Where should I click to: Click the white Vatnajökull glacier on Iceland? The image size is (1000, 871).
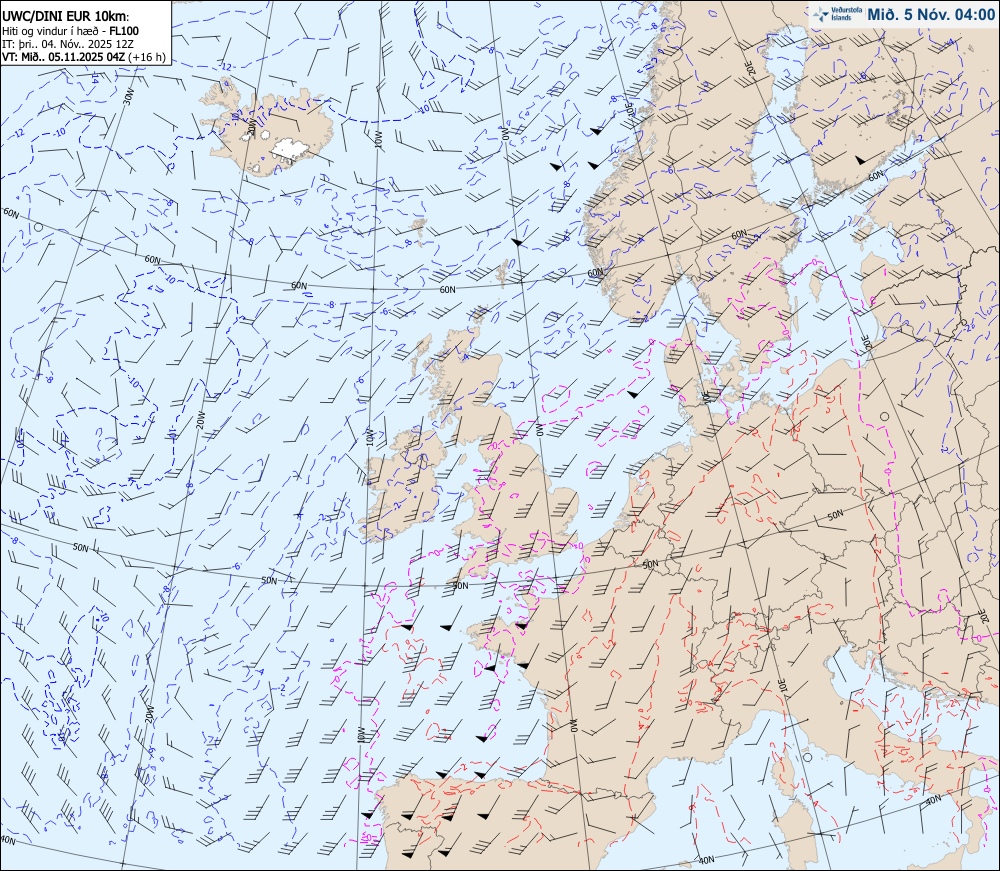pos(291,149)
